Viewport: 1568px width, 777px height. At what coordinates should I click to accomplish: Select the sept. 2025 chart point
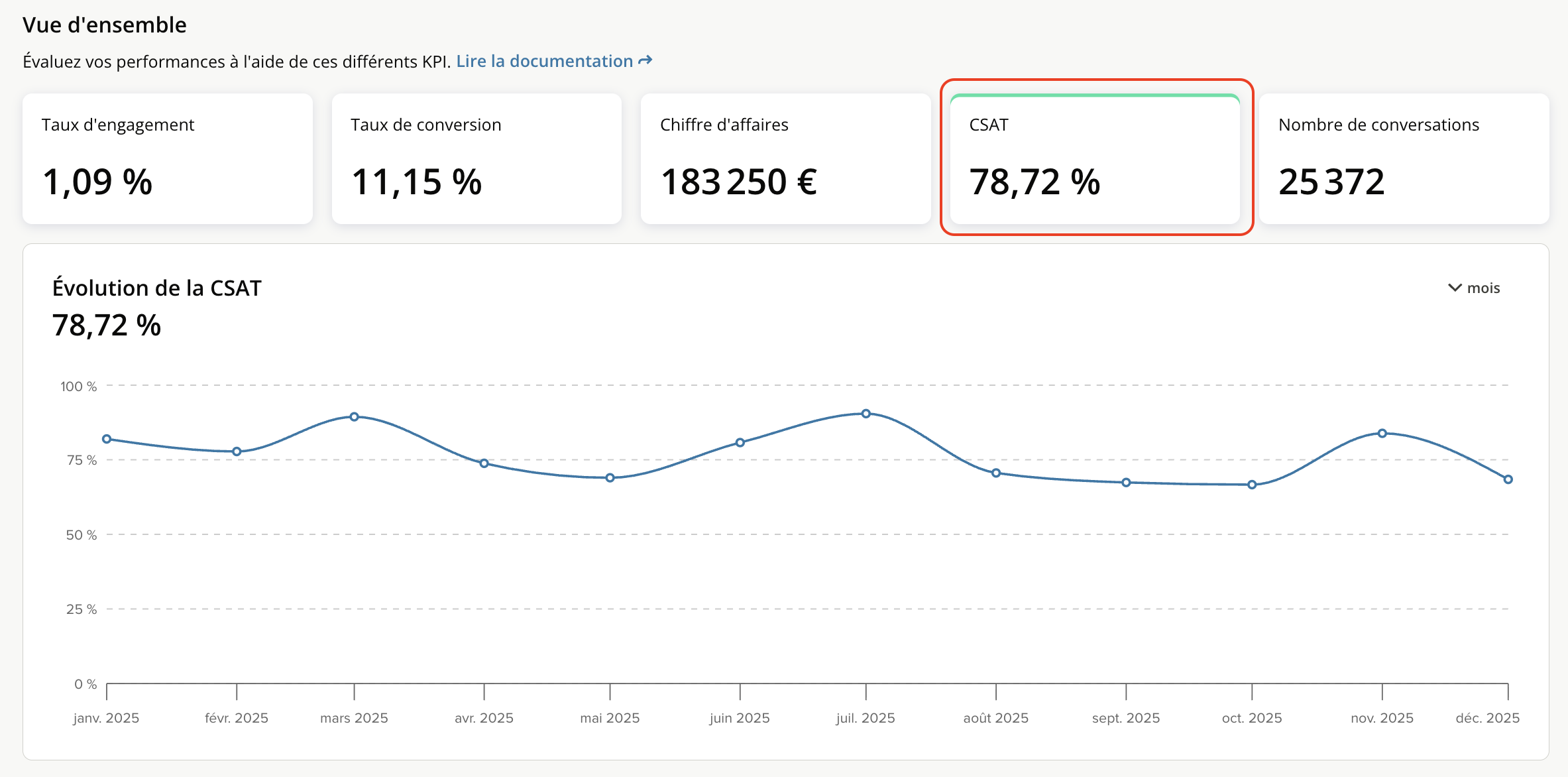(x=1126, y=483)
